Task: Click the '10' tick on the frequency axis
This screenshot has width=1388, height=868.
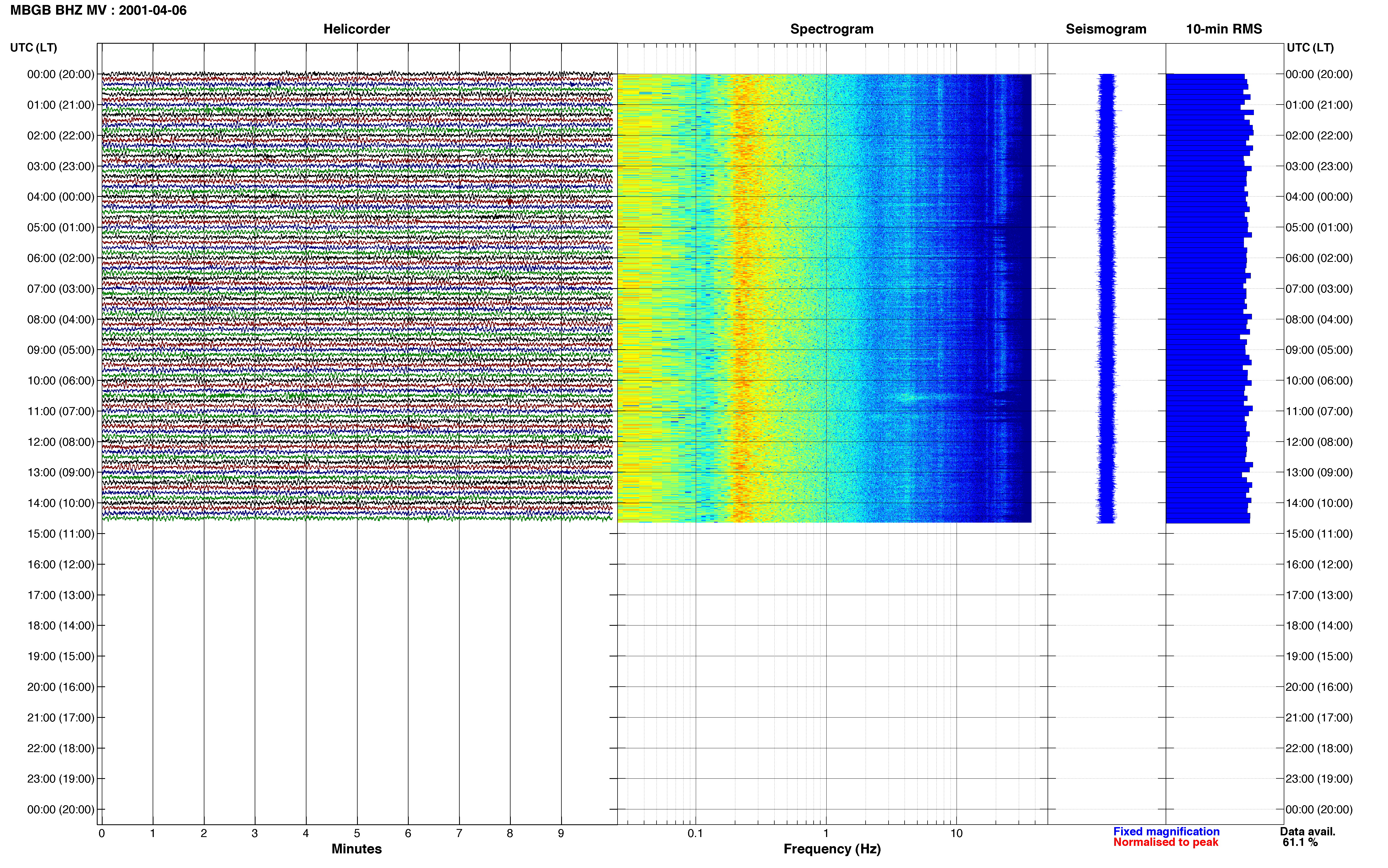Action: pos(956,833)
